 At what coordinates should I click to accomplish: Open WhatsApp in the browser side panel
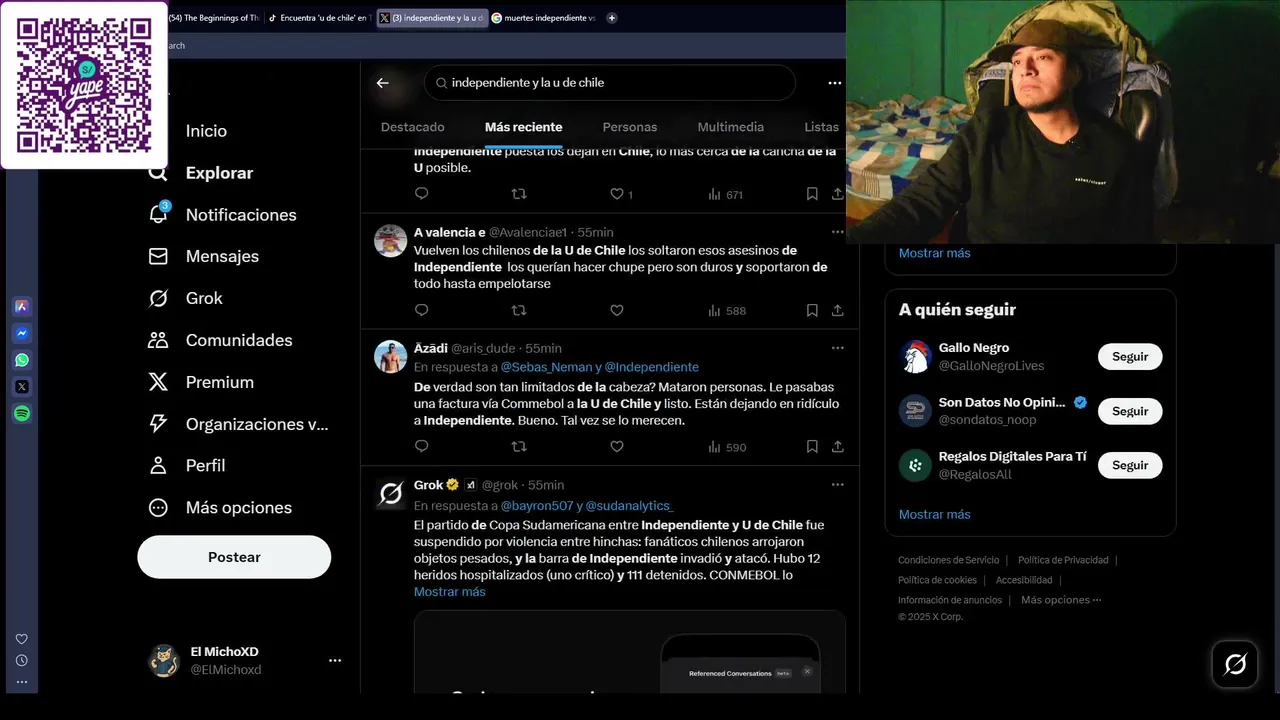pos(22,360)
